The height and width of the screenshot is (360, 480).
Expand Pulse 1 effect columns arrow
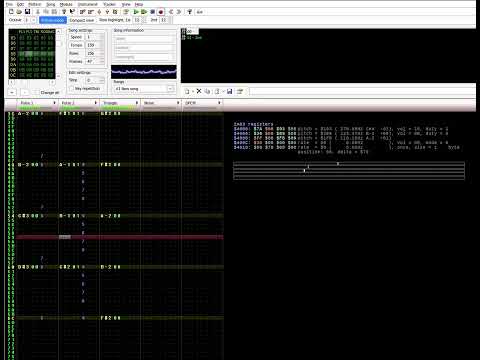pyautogui.click(x=55, y=103)
